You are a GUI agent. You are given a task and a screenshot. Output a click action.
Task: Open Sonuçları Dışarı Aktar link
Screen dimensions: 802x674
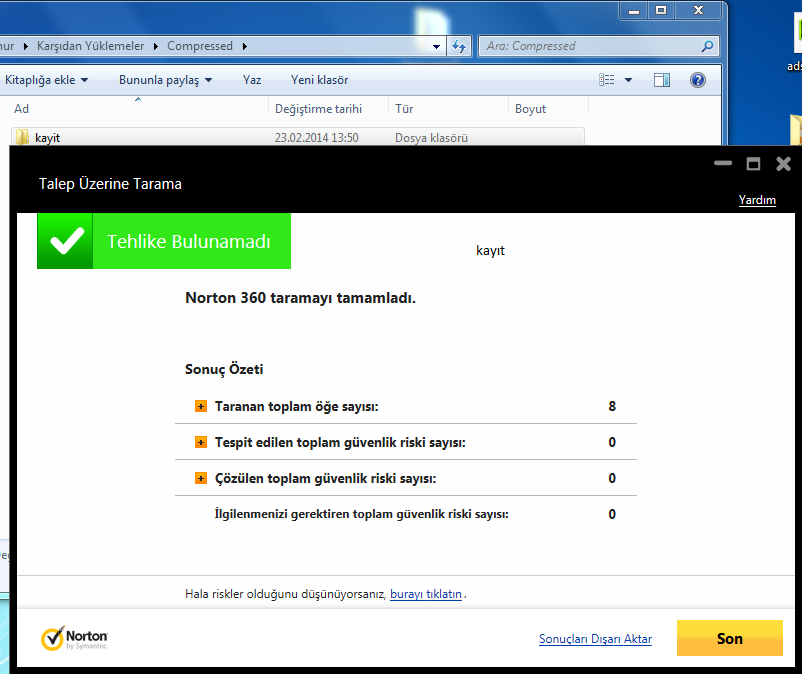pyautogui.click(x=595, y=639)
